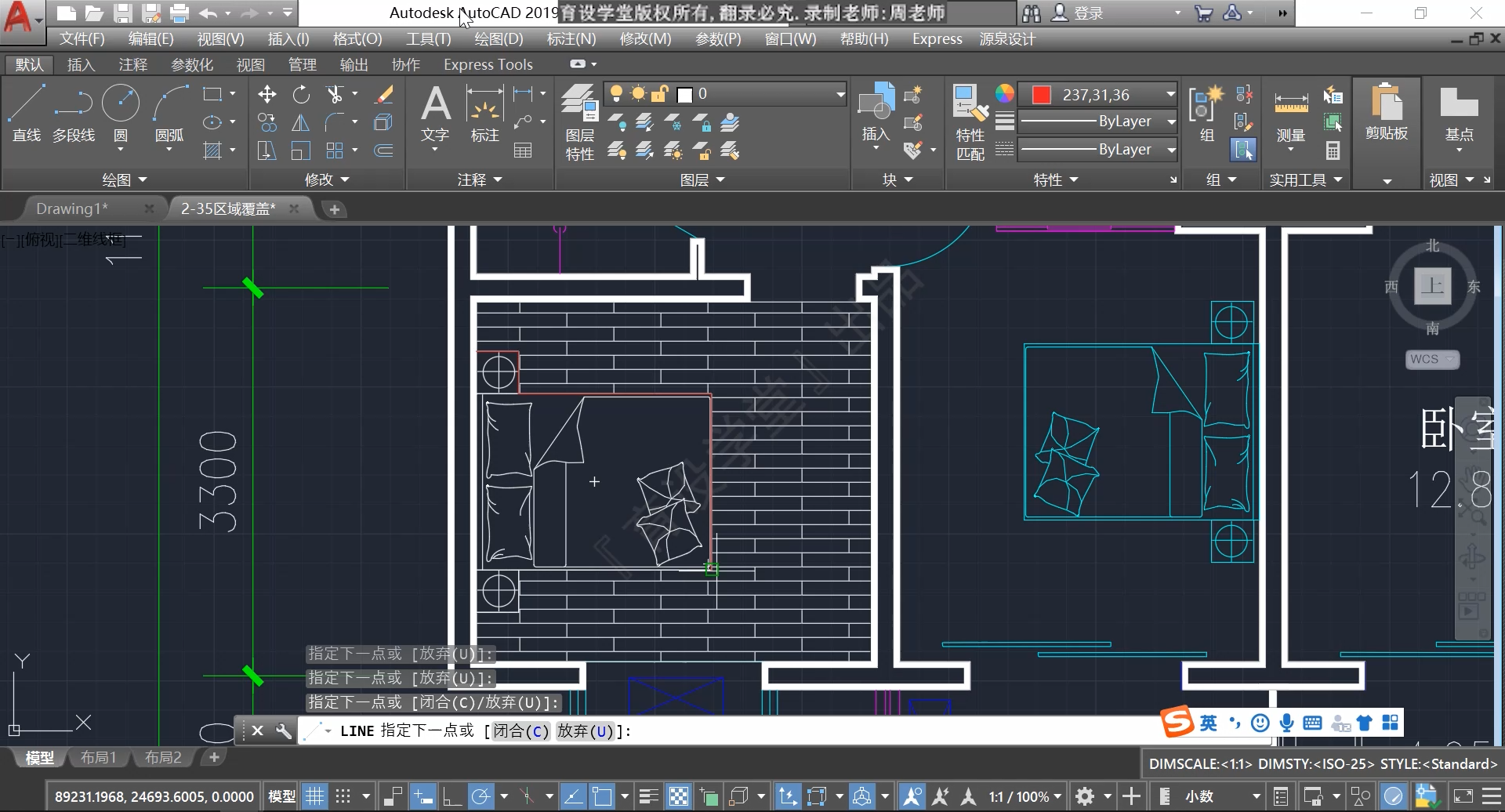This screenshot has height=812, width=1505.
Task: Expand the Annotation (注释) panel
Action: (480, 179)
